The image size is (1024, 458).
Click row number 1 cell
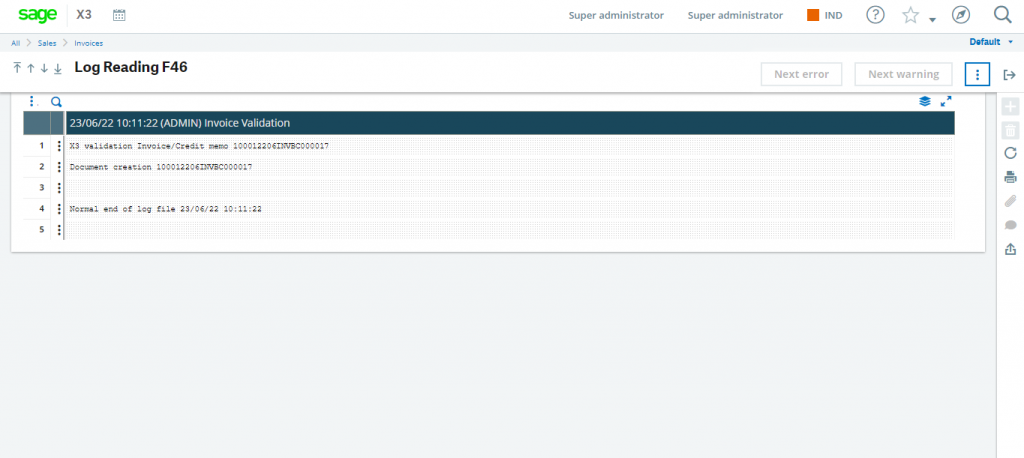[37, 146]
